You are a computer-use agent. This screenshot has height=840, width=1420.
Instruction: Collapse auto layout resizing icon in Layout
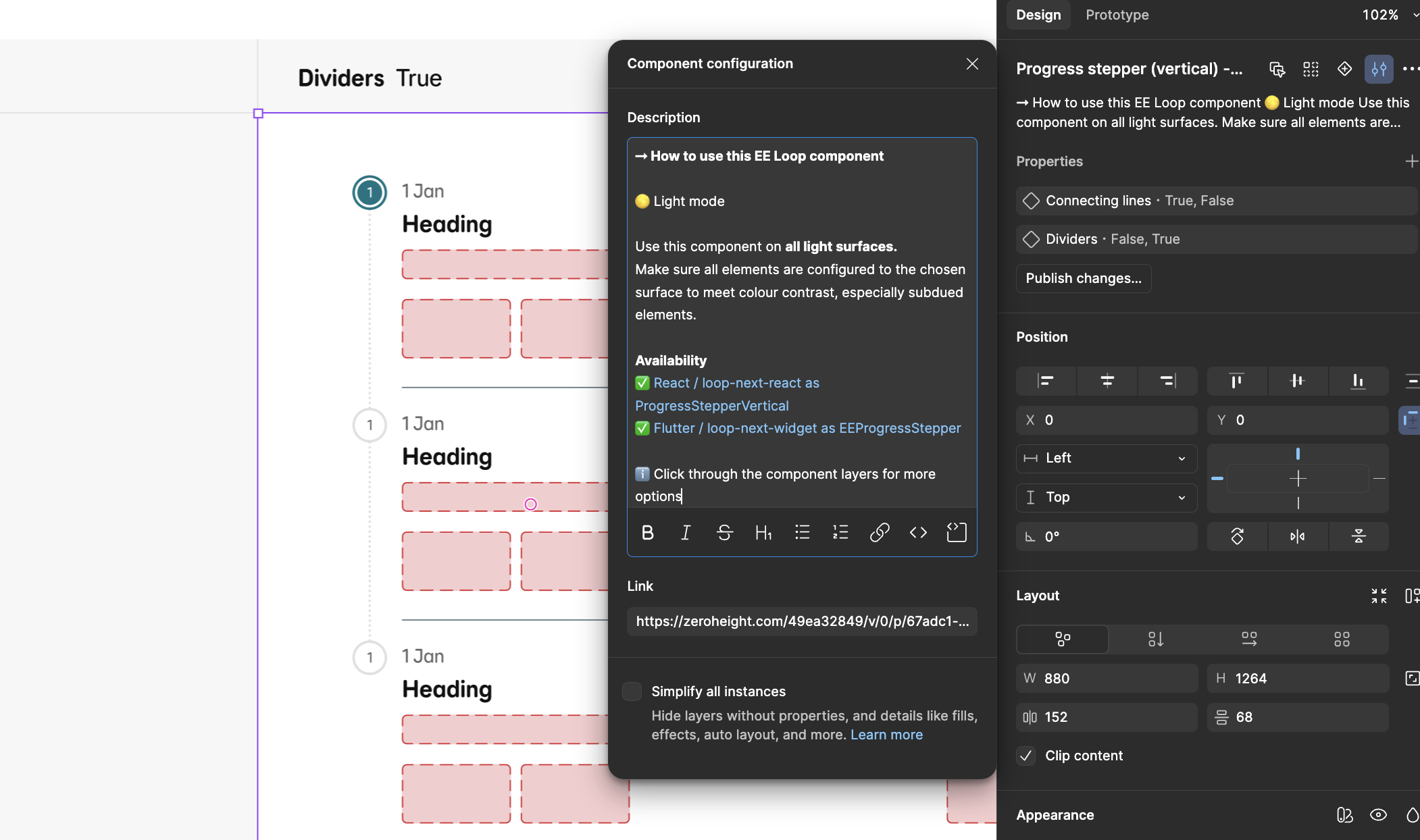[1379, 596]
